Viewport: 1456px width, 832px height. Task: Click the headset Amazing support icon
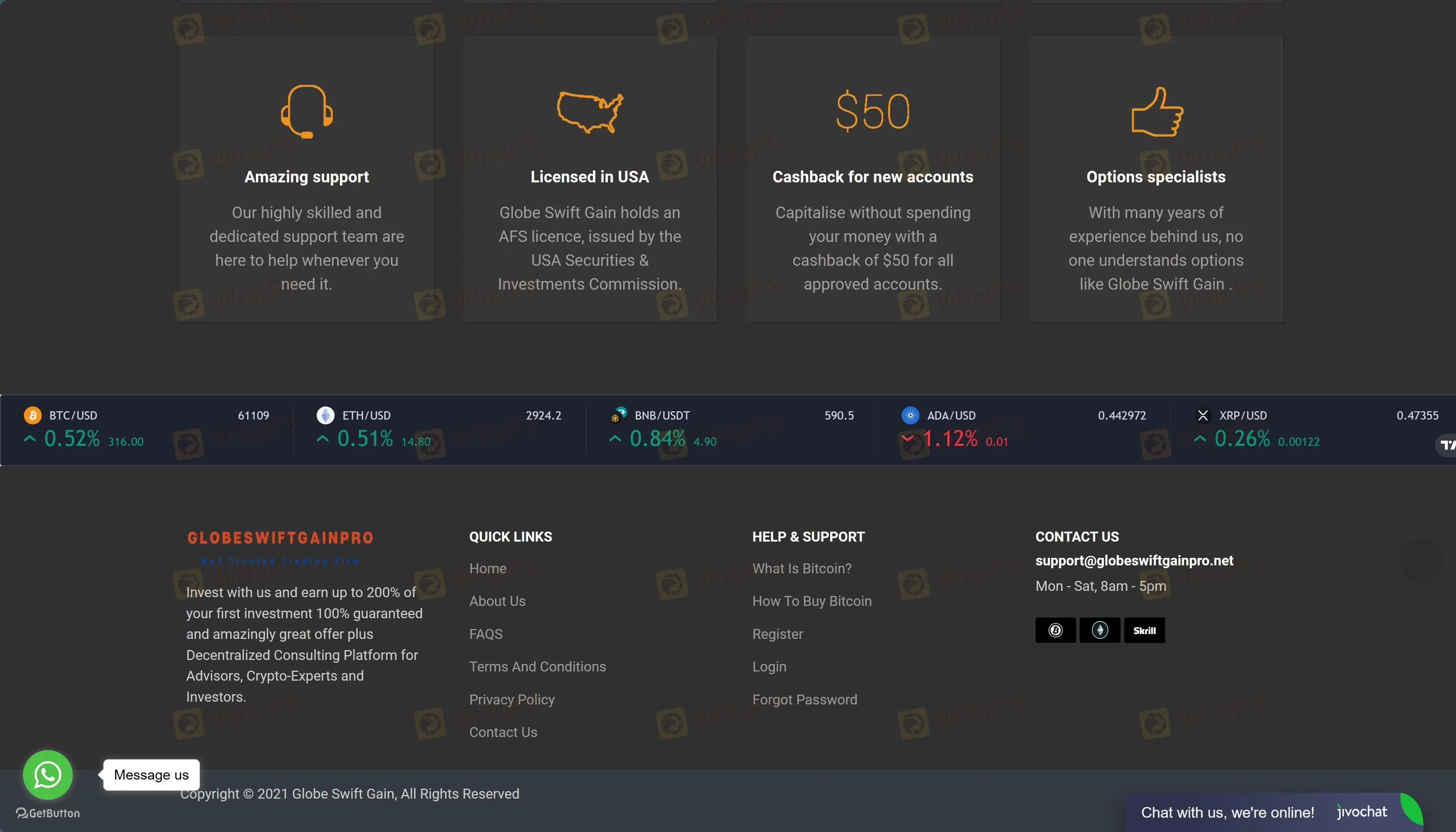point(307,111)
